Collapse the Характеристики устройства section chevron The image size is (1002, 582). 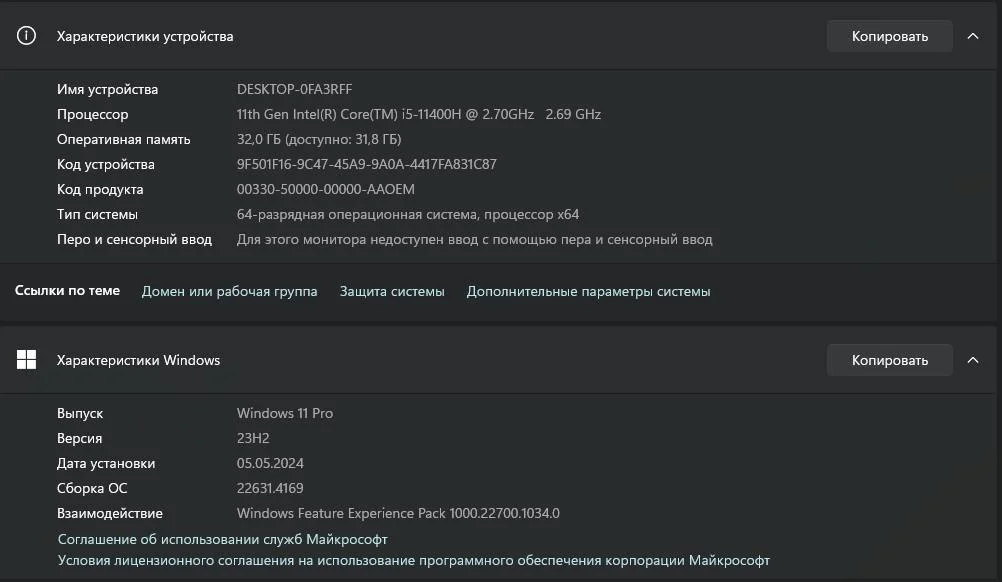[973, 36]
